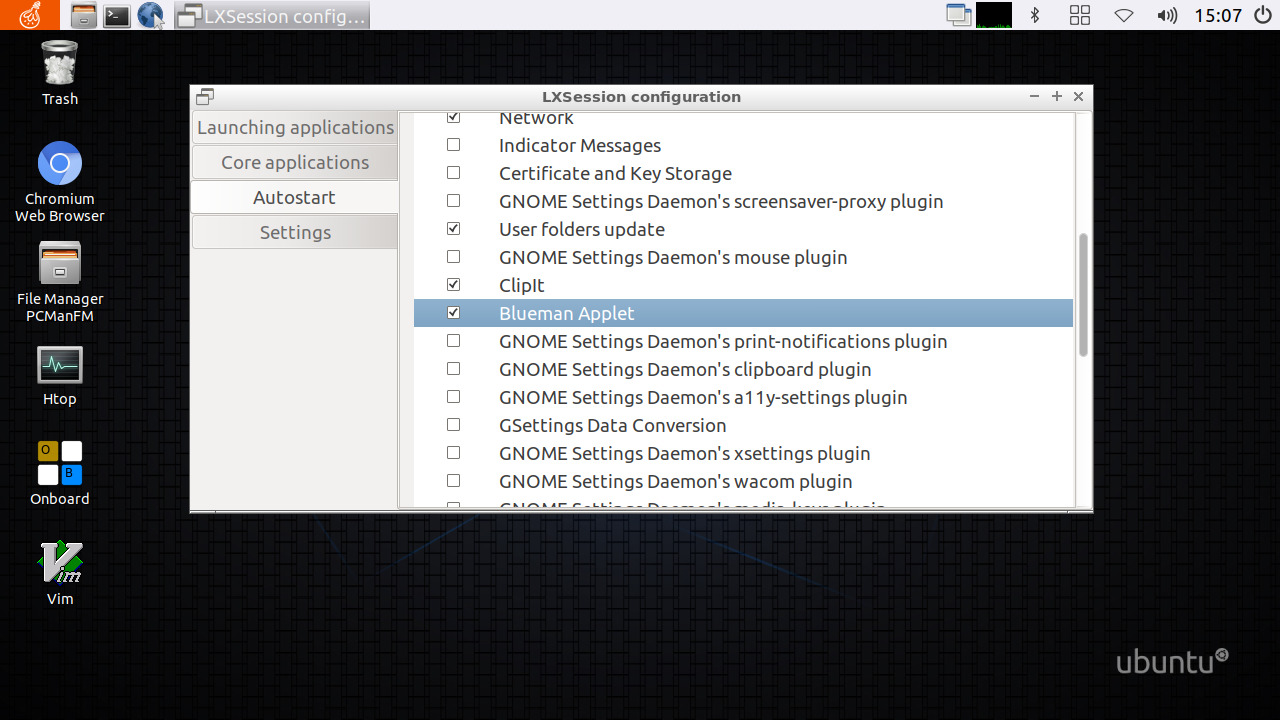Image resolution: width=1280 pixels, height=720 pixels.
Task: Click LXSession config taskbar button
Action: coord(272,15)
